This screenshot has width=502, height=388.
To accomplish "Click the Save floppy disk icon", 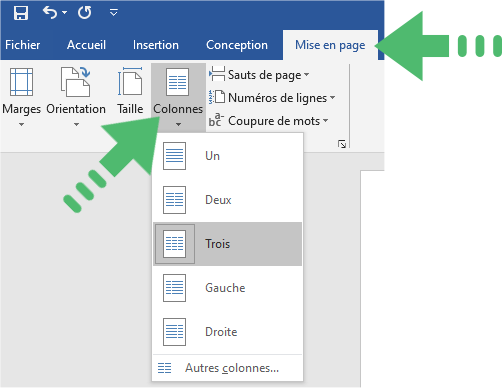I will pyautogui.click(x=21, y=13).
